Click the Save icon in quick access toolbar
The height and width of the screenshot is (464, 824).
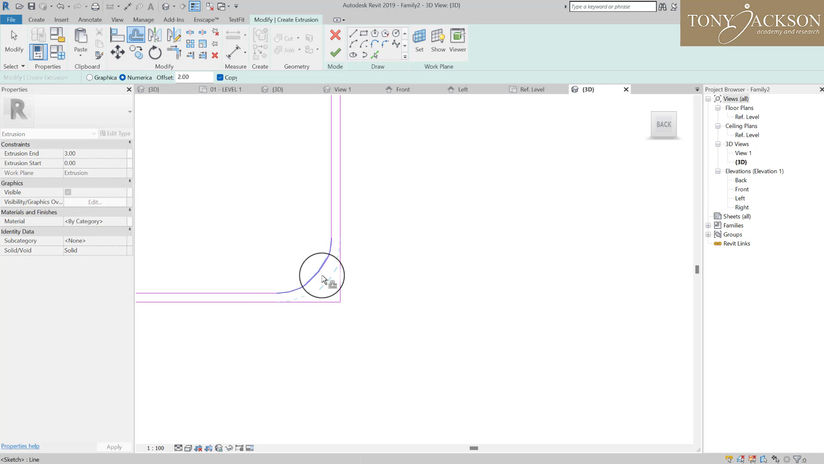tap(32, 6)
